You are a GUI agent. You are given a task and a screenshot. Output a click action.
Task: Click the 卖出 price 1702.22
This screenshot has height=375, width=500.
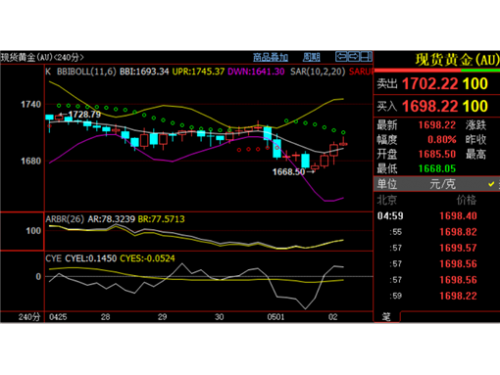pos(430,84)
